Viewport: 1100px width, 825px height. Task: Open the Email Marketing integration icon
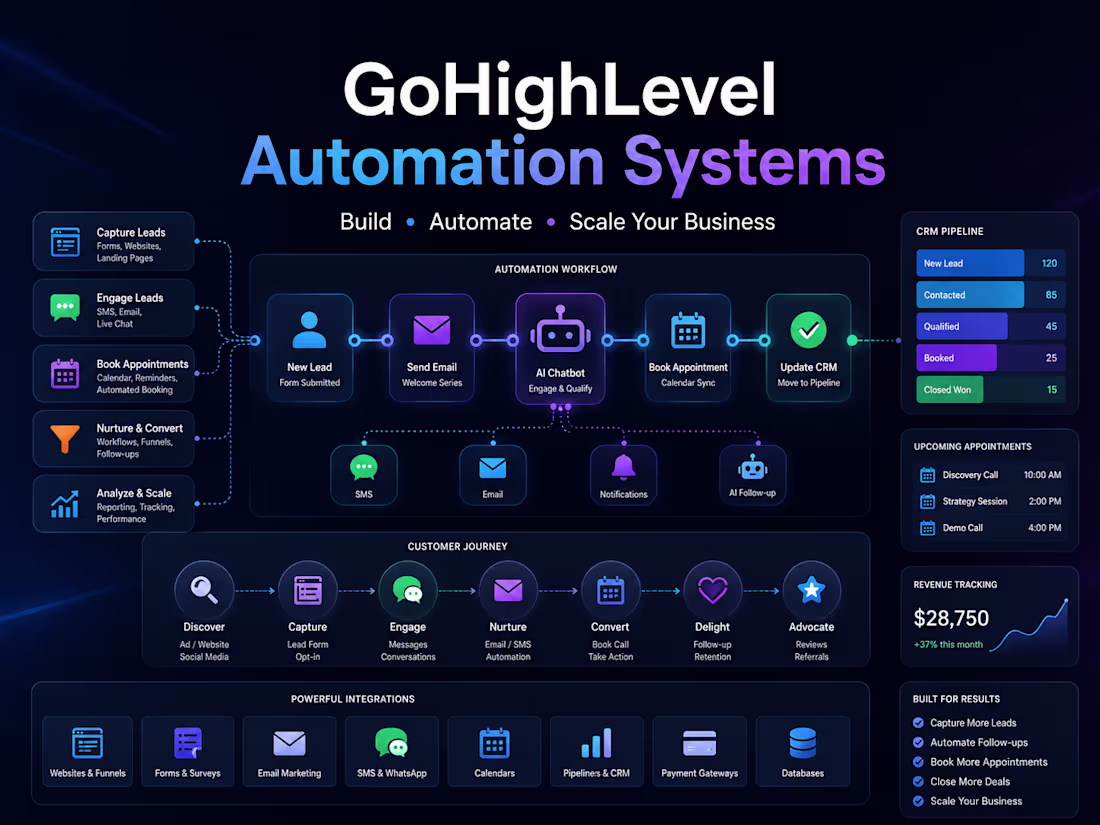click(289, 743)
